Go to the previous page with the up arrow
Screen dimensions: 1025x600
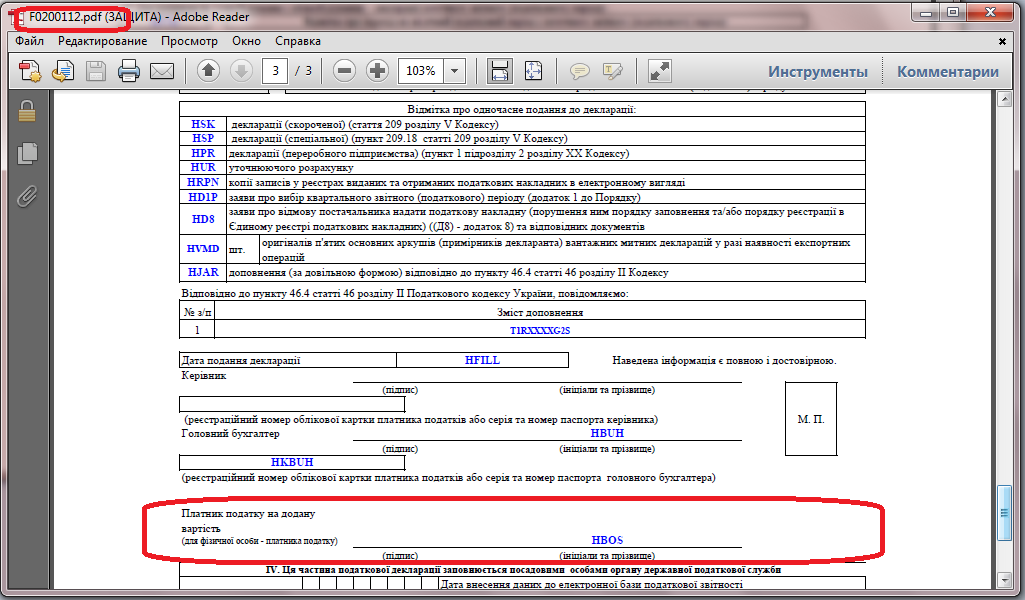pyautogui.click(x=208, y=71)
